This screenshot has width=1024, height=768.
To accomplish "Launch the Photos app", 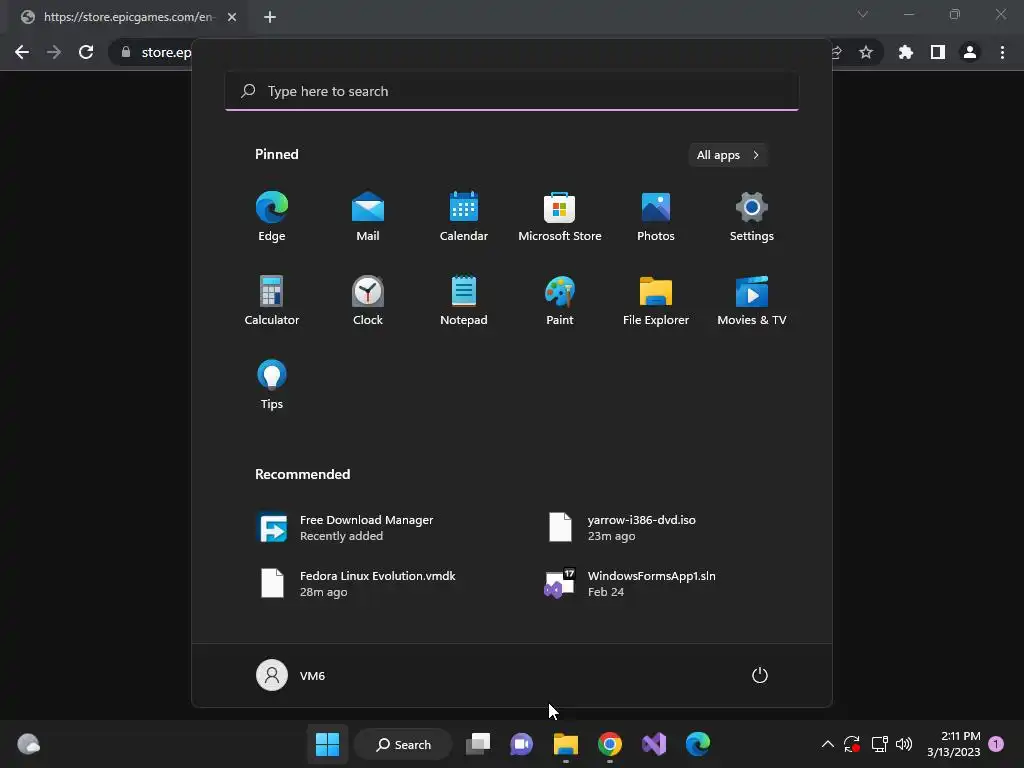I will coord(656,217).
